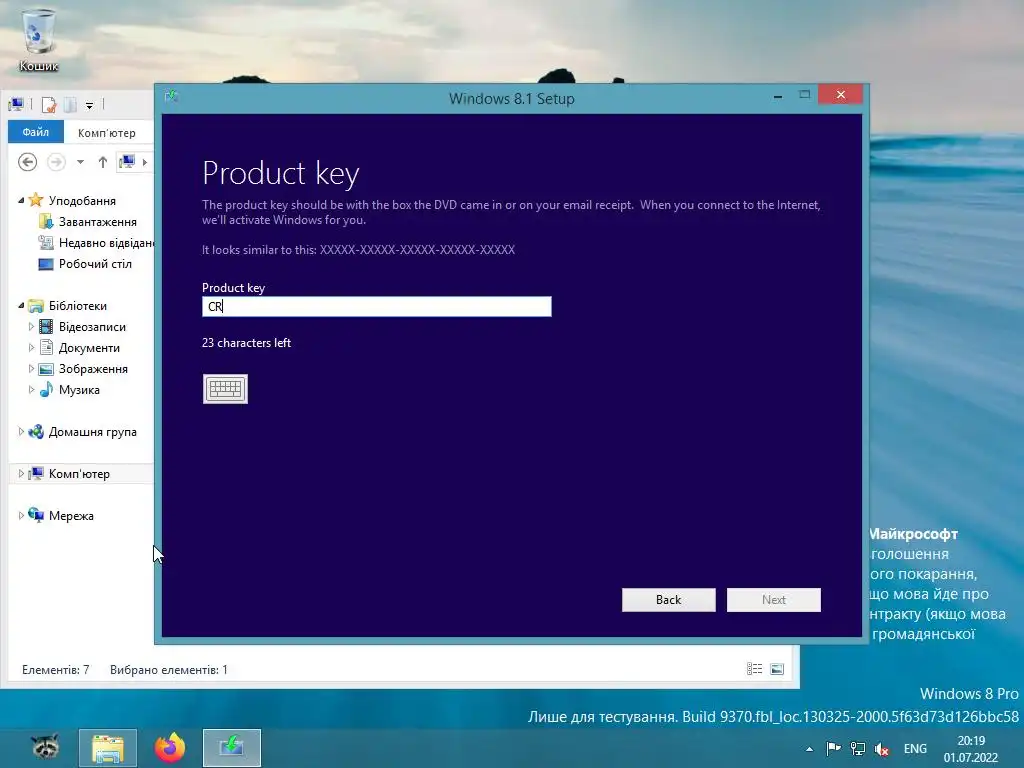Show hidden tray icons arrow
Image resolution: width=1024 pixels, height=768 pixels.
click(x=810, y=749)
